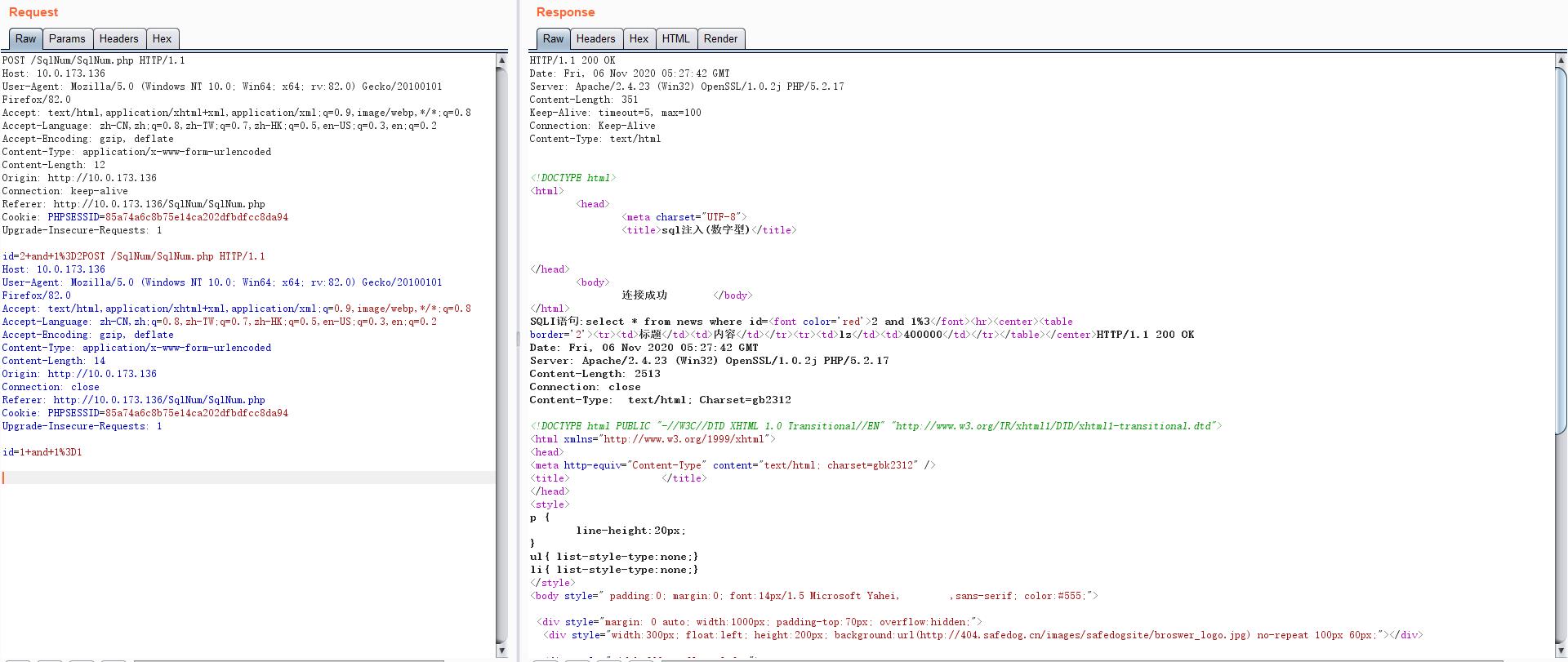Click the Request pane vertical scrollbar track
The width and height of the screenshot is (1568, 662).
[501, 355]
